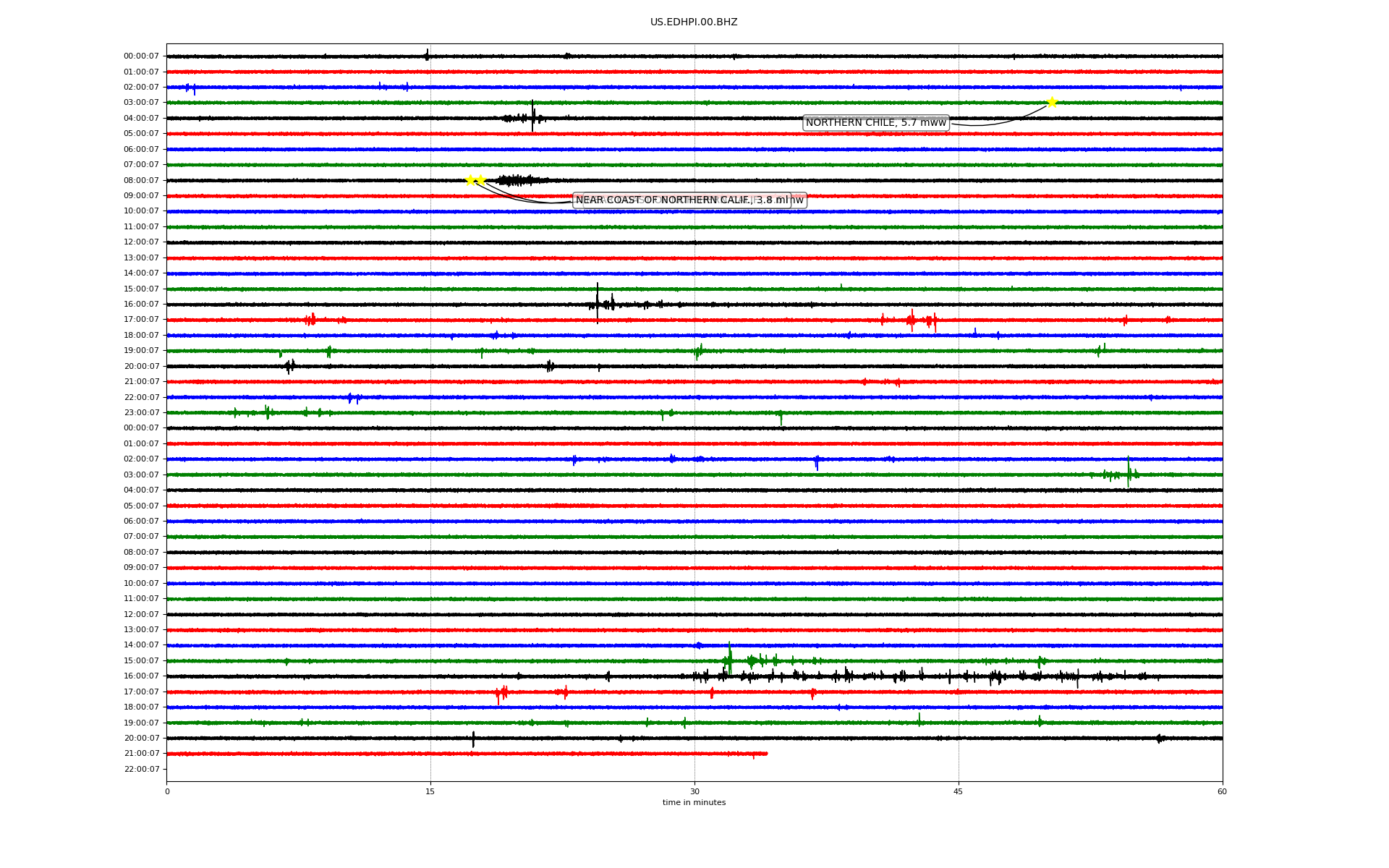
Task: Click the 23:00:07 time label
Action: coord(141,413)
